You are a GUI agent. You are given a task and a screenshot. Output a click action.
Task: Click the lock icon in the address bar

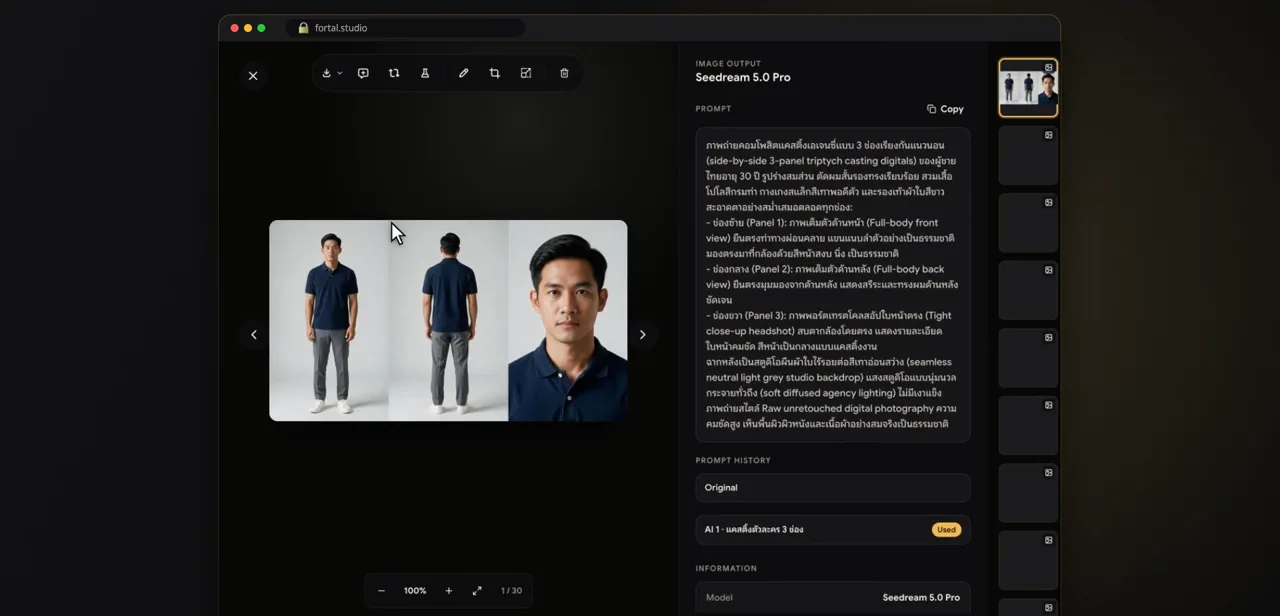(x=303, y=28)
